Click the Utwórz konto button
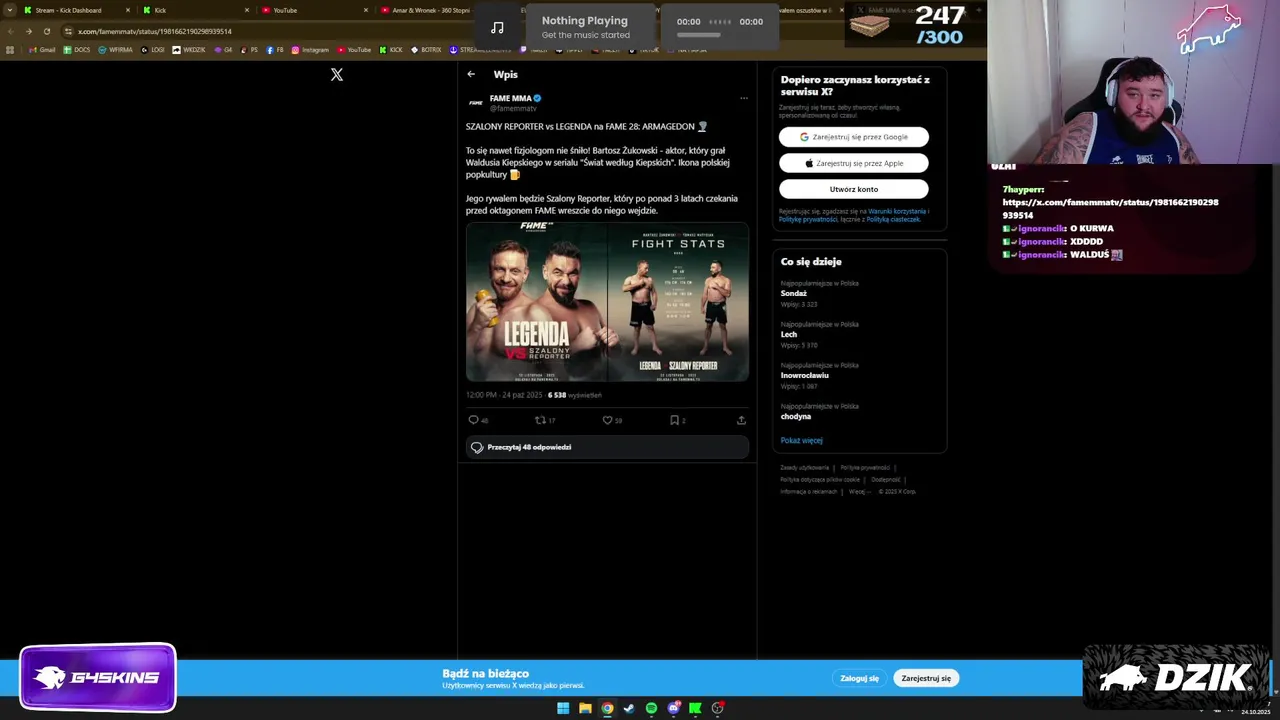Image resolution: width=1280 pixels, height=720 pixels. coord(854,189)
